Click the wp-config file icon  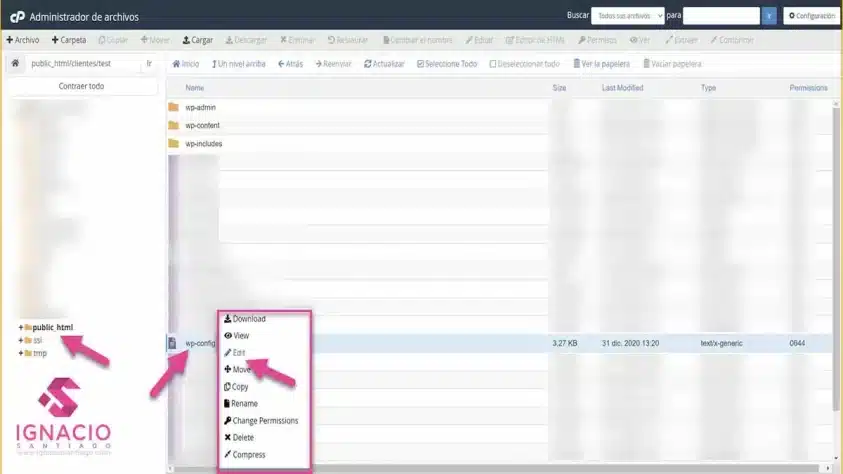(x=172, y=343)
